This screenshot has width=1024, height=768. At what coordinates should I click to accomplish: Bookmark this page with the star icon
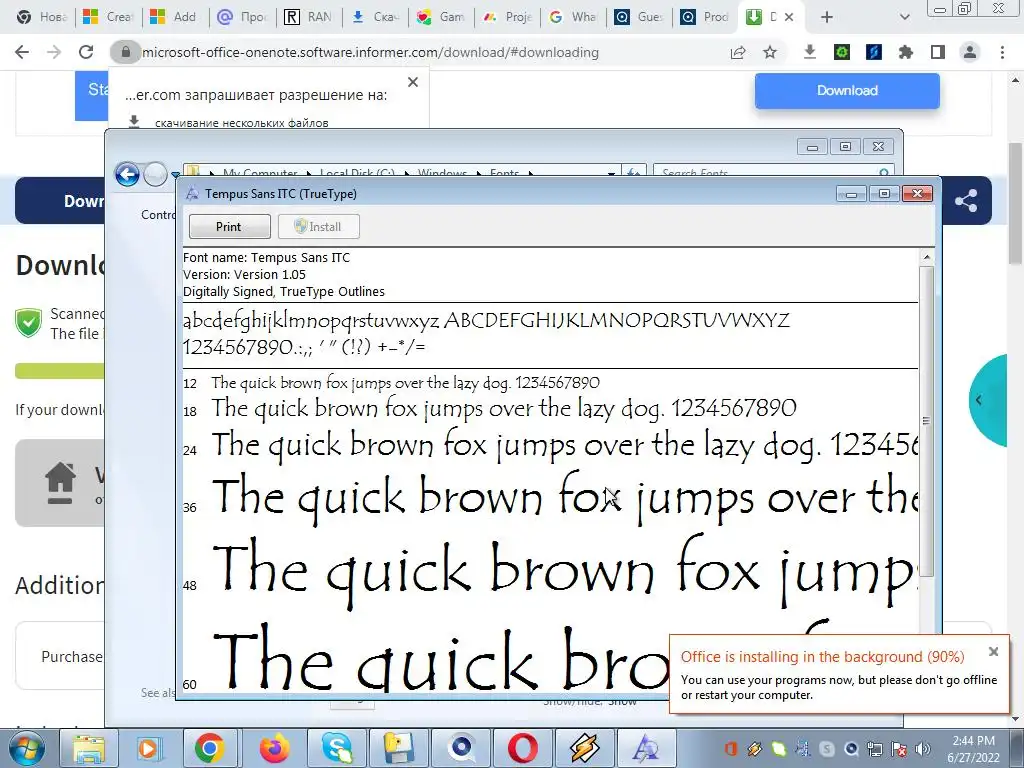770,52
